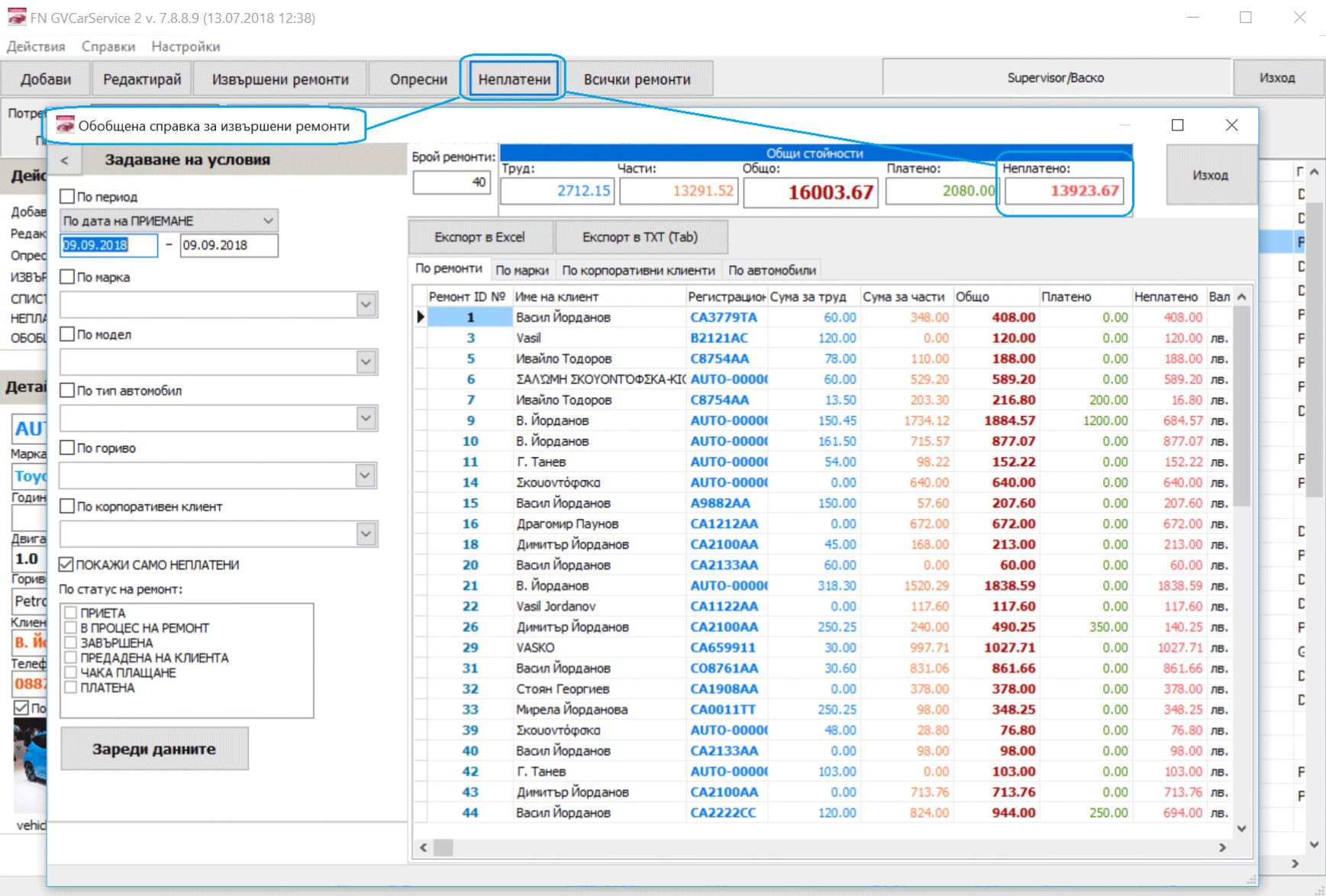
Task: Open the Справки menu
Action: point(108,47)
